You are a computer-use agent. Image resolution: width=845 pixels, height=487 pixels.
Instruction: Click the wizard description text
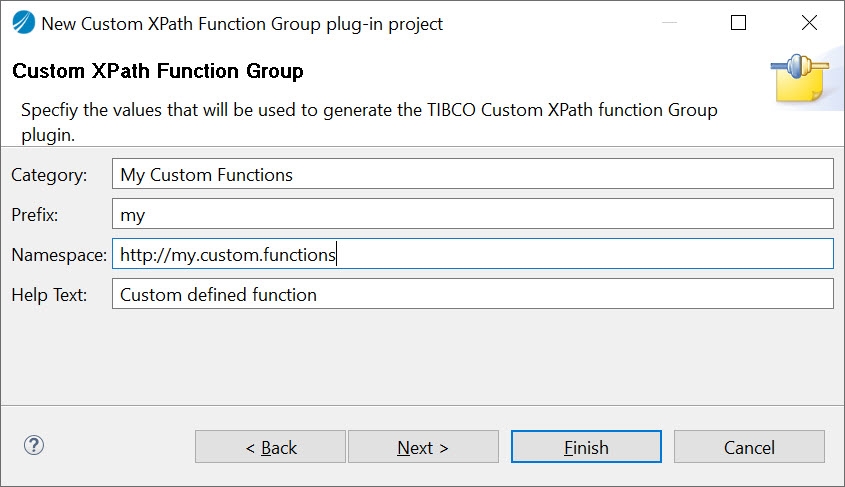(x=369, y=121)
